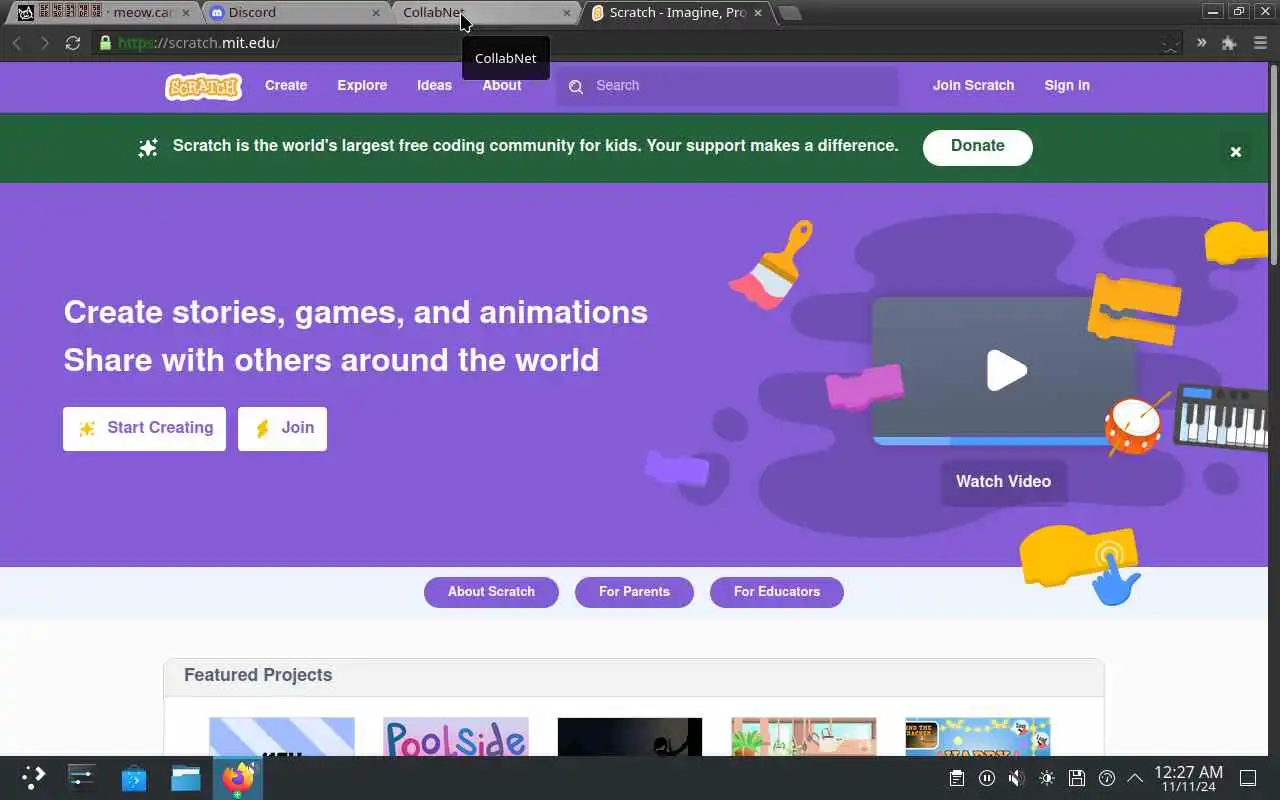Viewport: 1280px width, 800px height.
Task: Open the plant room featured project thumbnail
Action: point(804,737)
